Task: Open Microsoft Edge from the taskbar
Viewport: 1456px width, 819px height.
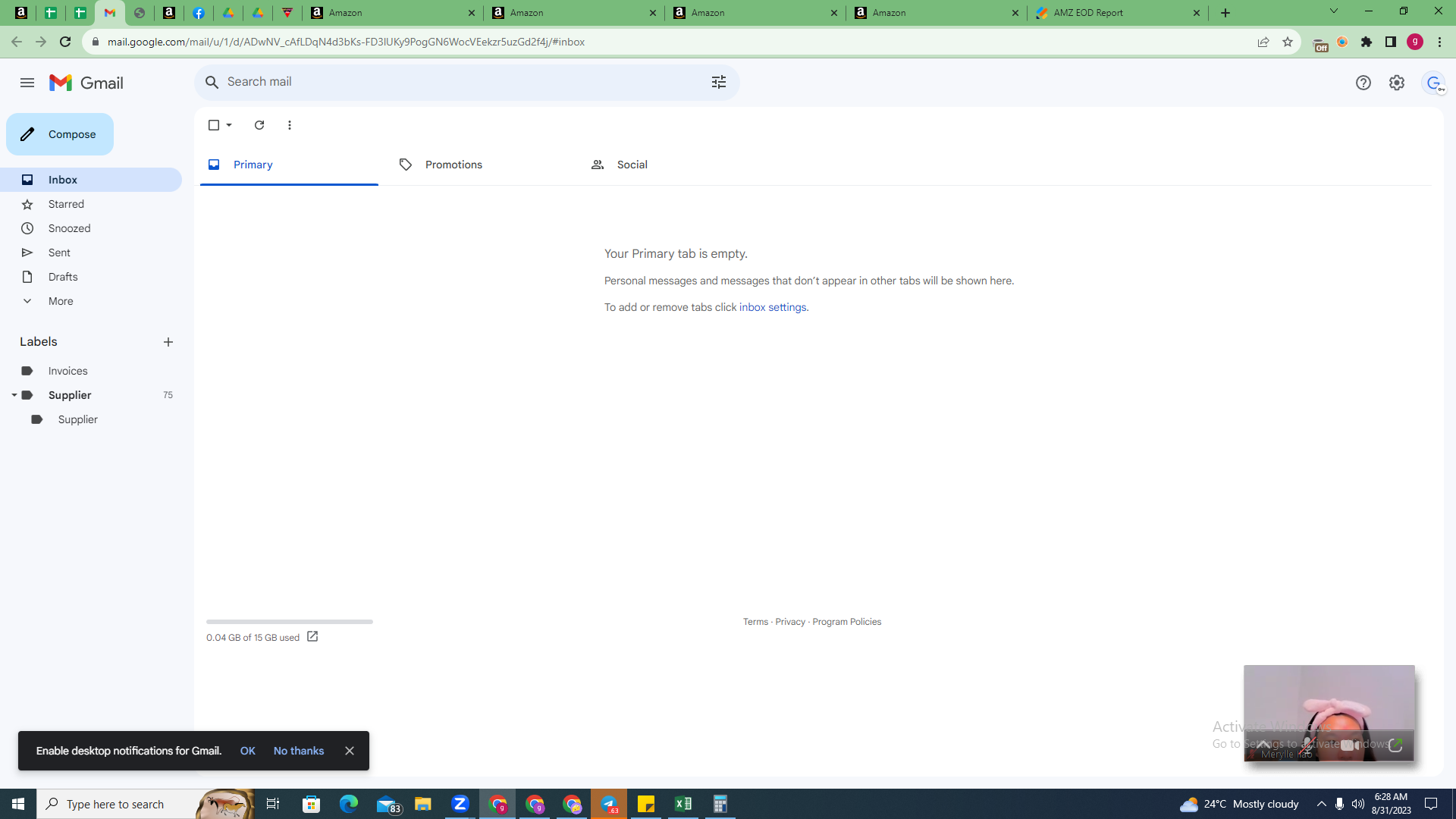Action: click(349, 804)
